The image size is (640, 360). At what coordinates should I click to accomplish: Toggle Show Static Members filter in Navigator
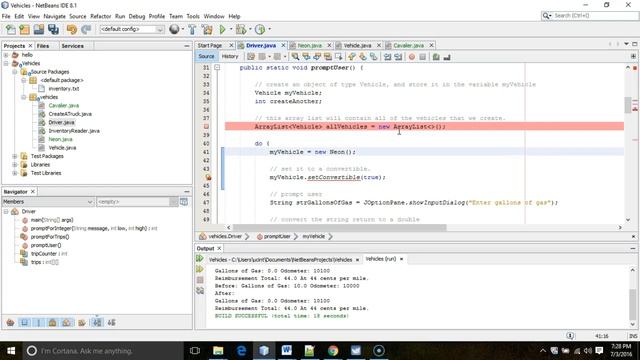click(x=38, y=323)
